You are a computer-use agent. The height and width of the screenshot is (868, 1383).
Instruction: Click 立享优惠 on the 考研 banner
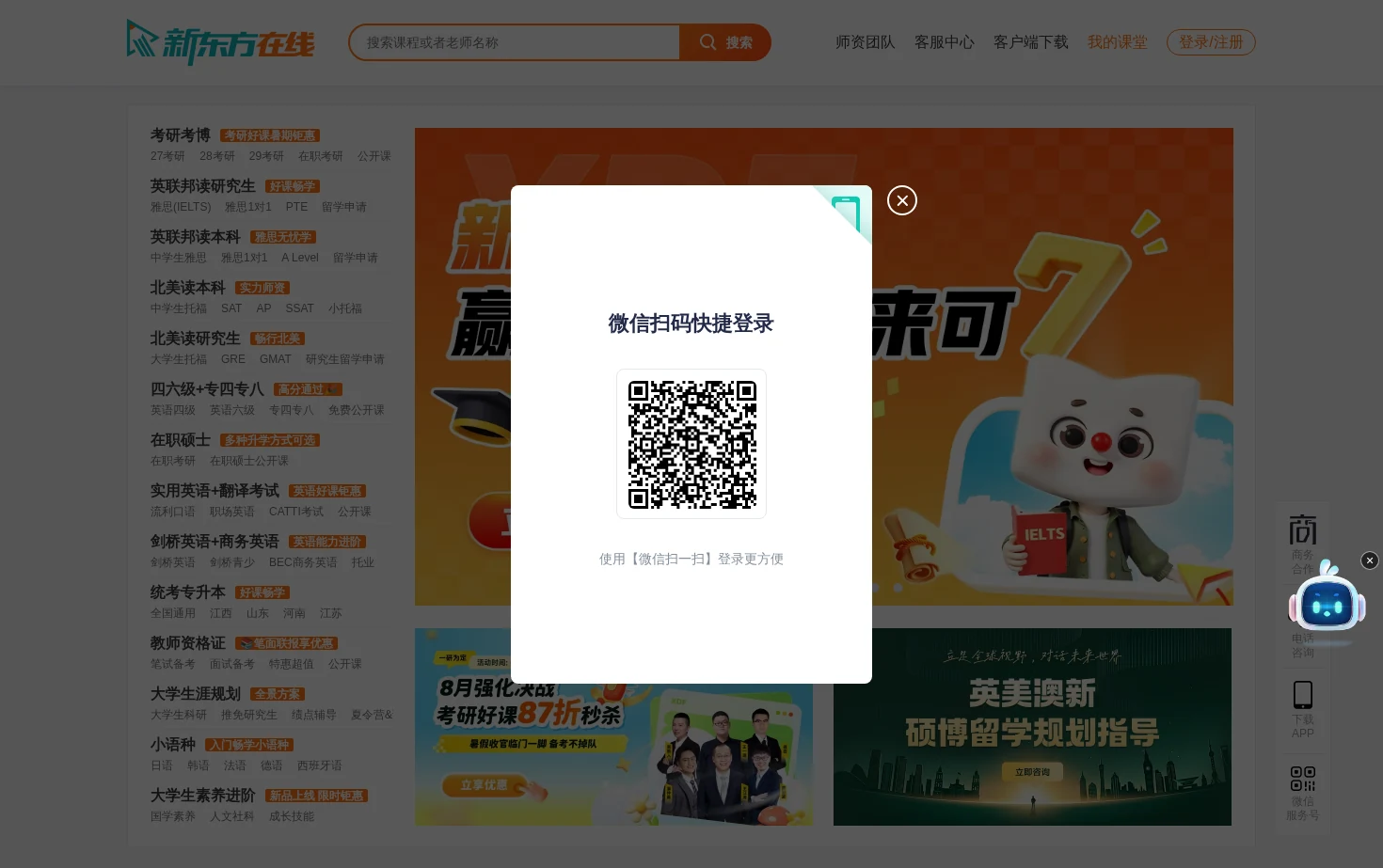[x=484, y=784]
